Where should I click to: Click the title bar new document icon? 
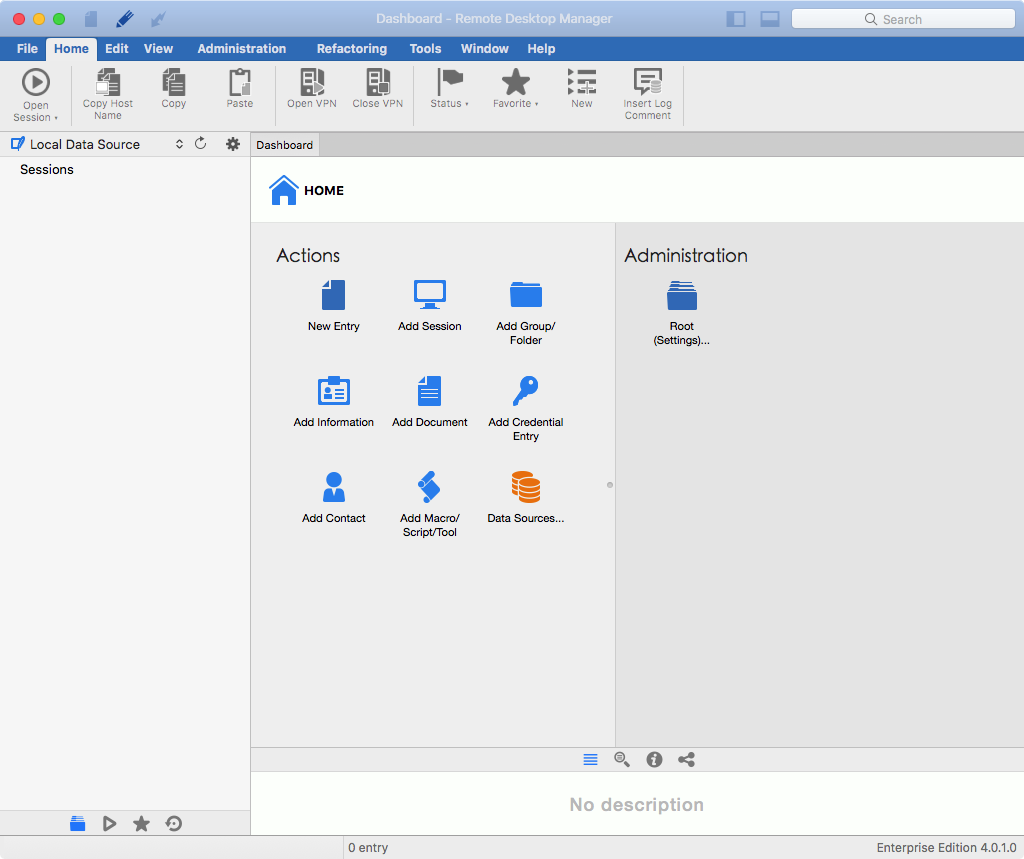[x=91, y=19]
